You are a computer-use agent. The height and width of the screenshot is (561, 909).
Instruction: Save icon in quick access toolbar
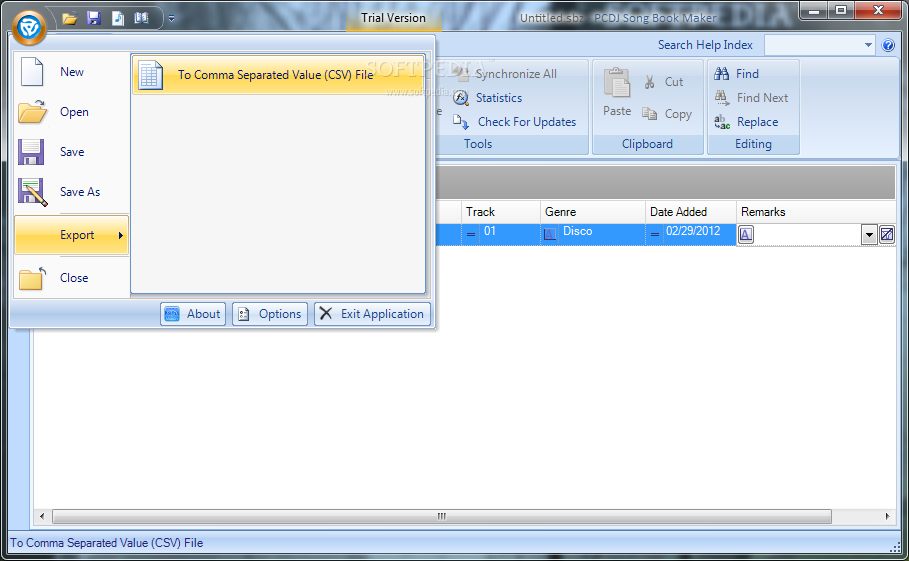[94, 19]
